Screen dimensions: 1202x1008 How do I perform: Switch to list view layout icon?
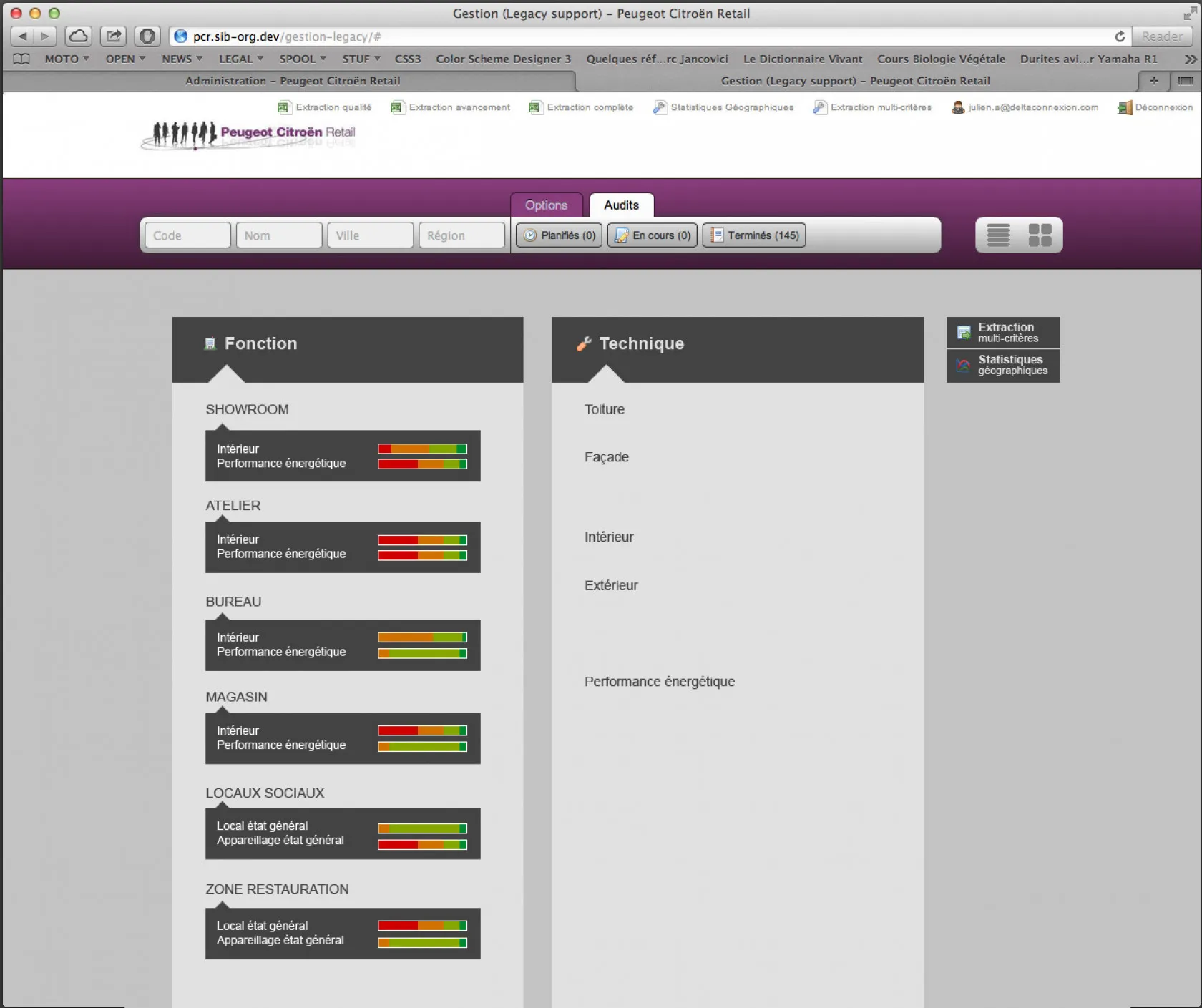[997, 235]
